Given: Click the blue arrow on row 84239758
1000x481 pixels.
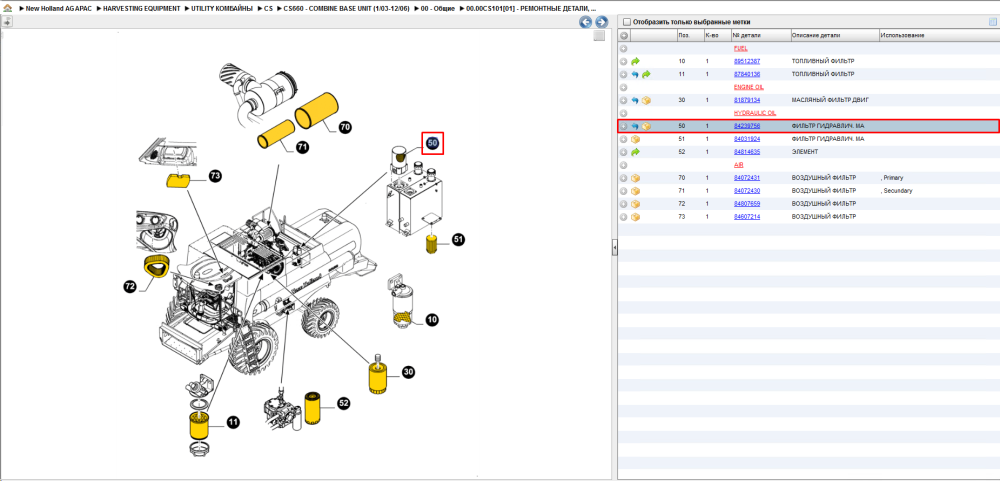Looking at the screenshot, I should coord(635,126).
